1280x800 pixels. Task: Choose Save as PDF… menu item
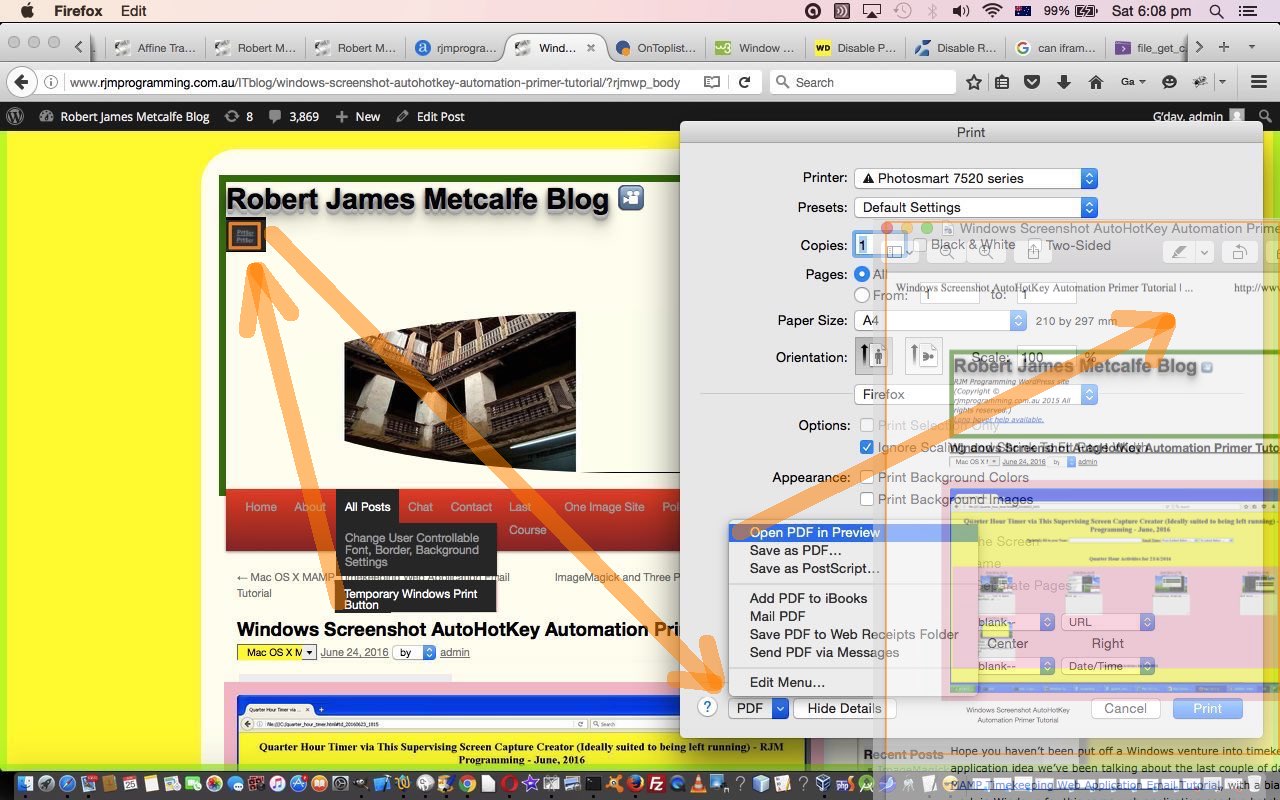(796, 550)
